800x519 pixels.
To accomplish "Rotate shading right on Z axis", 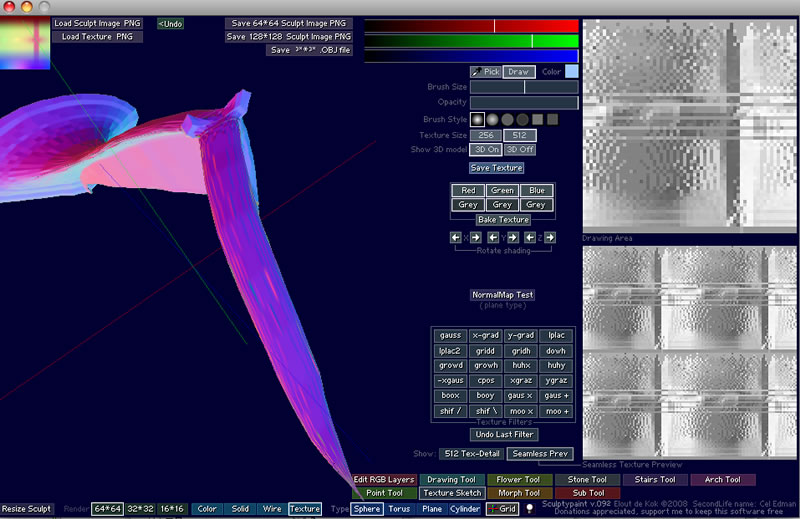I will 550,237.
